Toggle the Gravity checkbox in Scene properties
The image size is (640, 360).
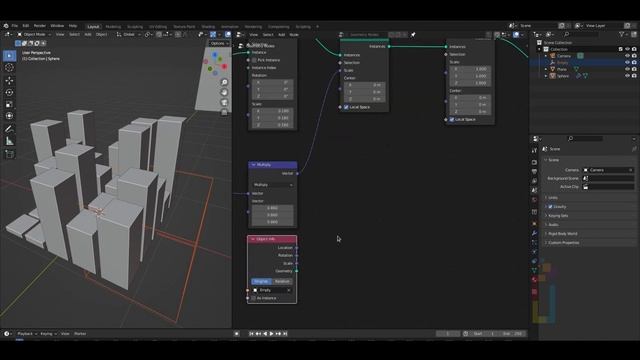pyautogui.click(x=550, y=207)
